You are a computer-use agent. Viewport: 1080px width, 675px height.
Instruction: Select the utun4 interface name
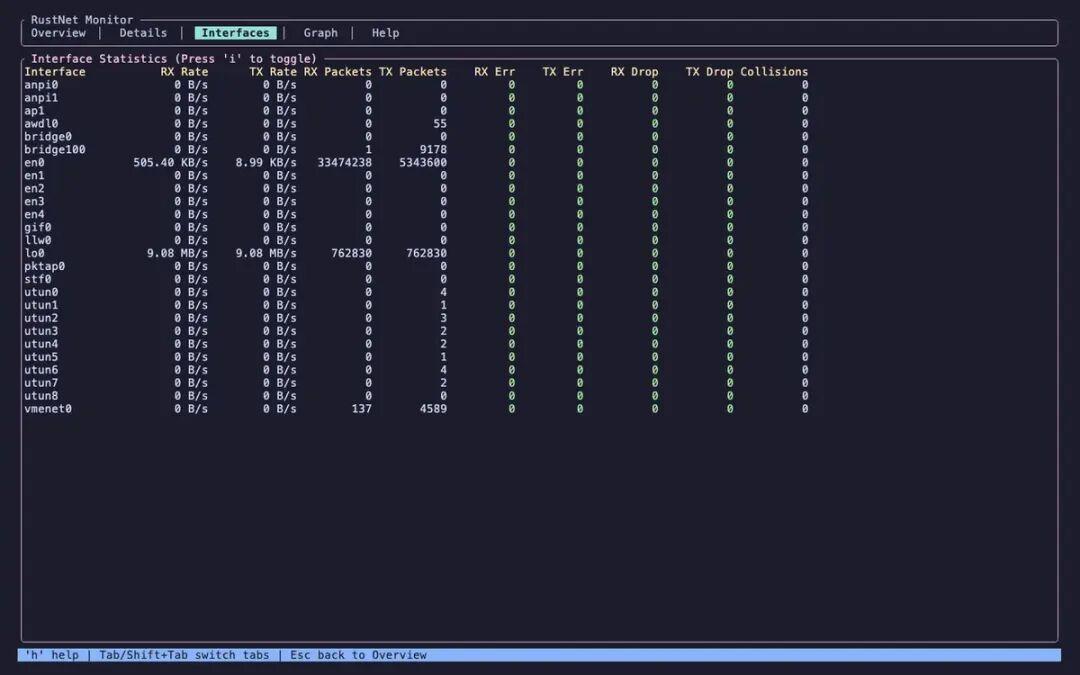click(x=41, y=344)
